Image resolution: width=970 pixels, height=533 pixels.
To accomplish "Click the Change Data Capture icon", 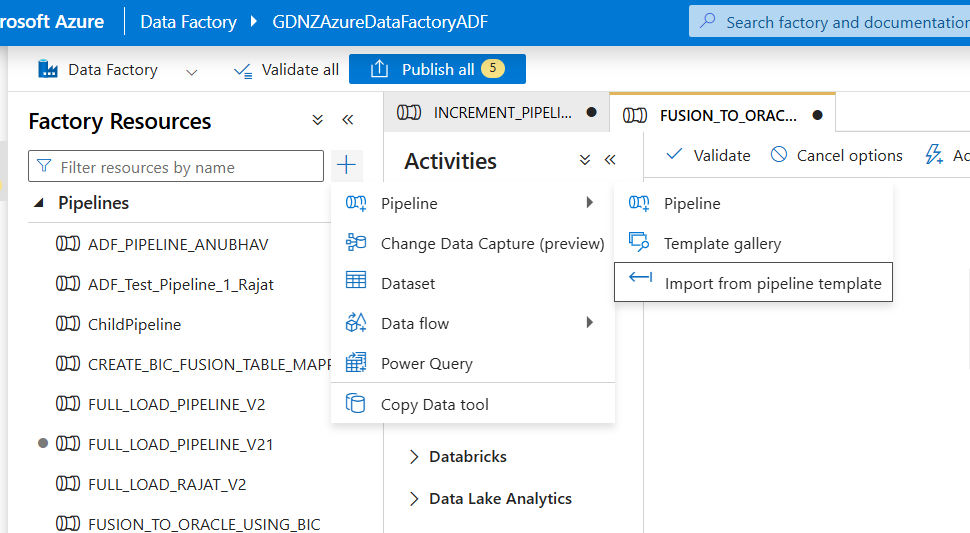I will tap(356, 242).
